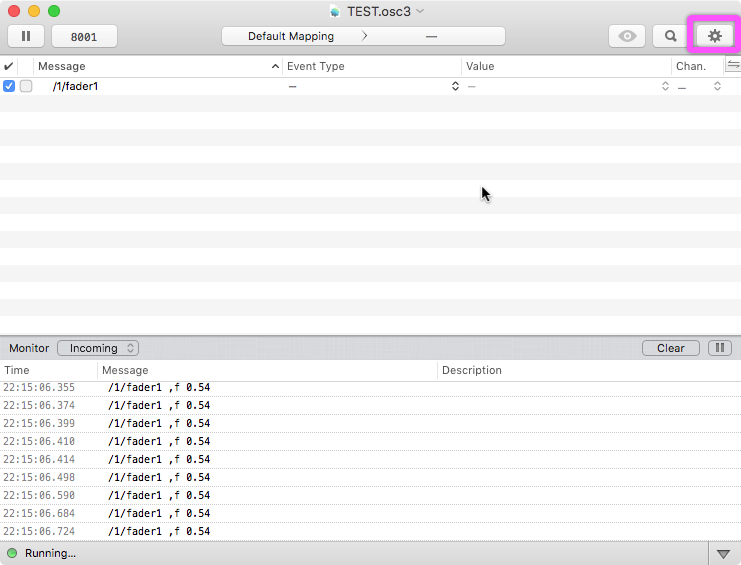Toggle the eye preview button
Screen dimensions: 741x565
pos(627,36)
